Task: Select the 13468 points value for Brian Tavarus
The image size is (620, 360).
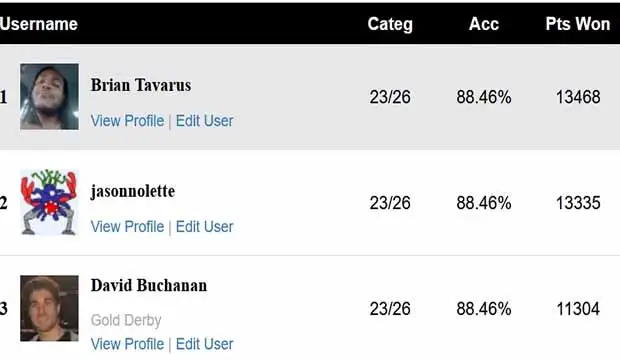Action: click(578, 97)
